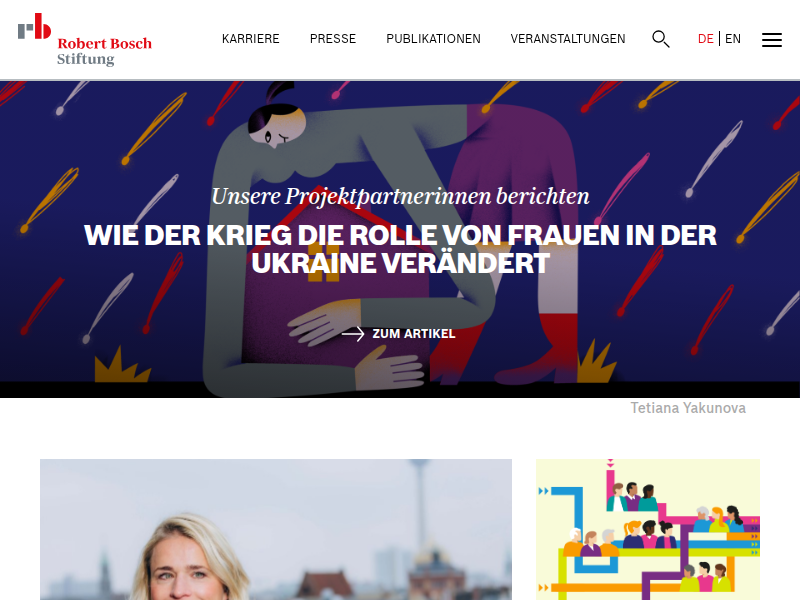The width and height of the screenshot is (800, 600).
Task: Click the Tetiana Yakunova image credit
Action: tap(688, 408)
